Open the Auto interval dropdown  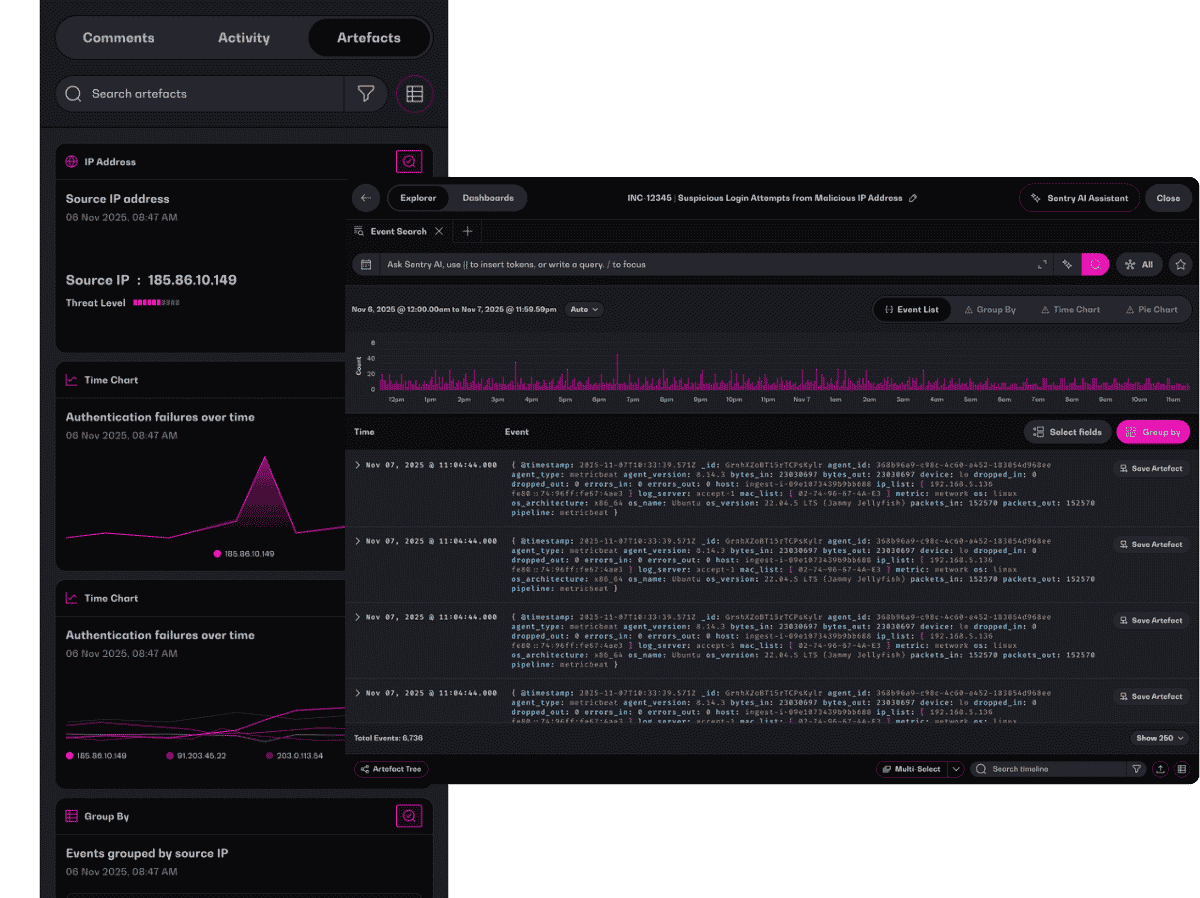click(x=585, y=310)
